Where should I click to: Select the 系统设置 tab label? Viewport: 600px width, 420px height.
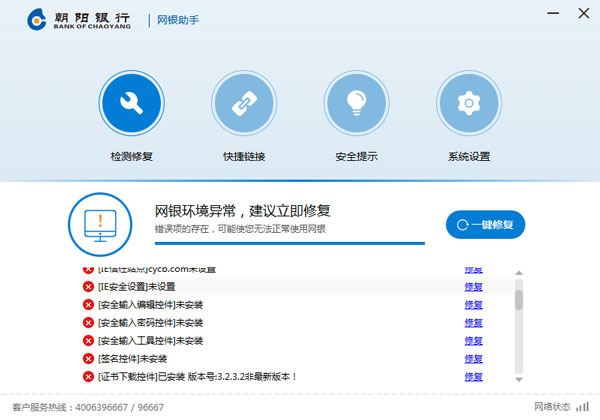pyautogui.click(x=469, y=156)
